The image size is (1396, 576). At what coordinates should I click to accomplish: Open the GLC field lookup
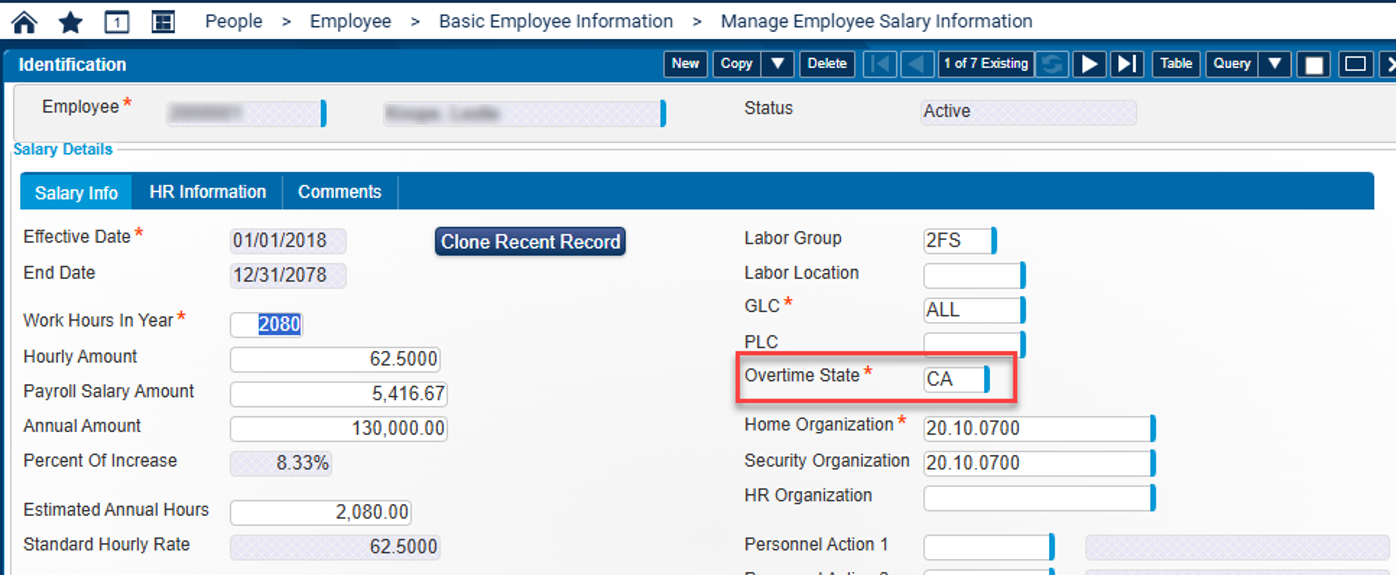coord(1021,310)
